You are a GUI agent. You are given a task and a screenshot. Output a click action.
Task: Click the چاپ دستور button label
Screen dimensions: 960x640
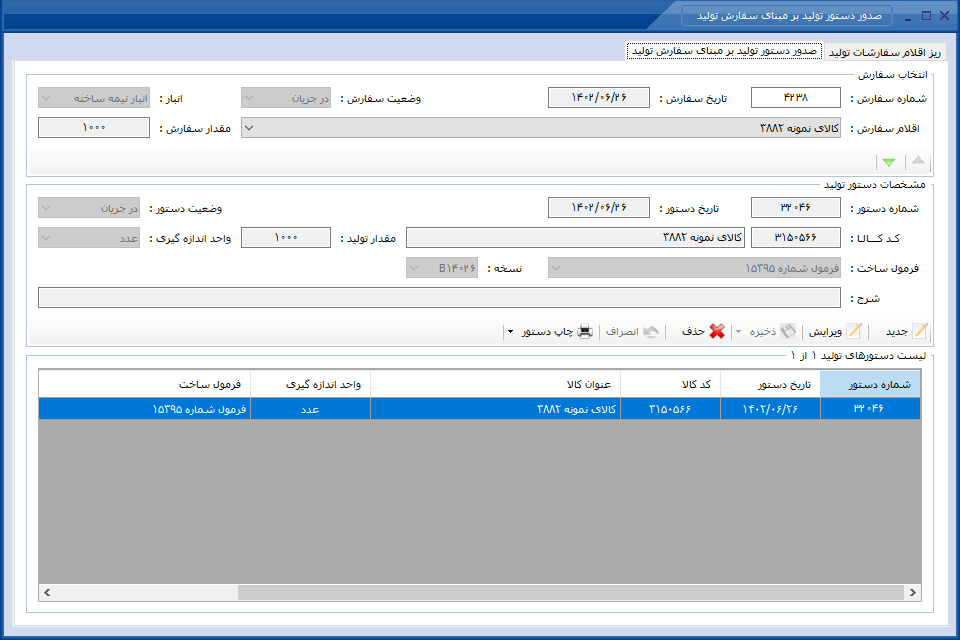pyautogui.click(x=547, y=331)
